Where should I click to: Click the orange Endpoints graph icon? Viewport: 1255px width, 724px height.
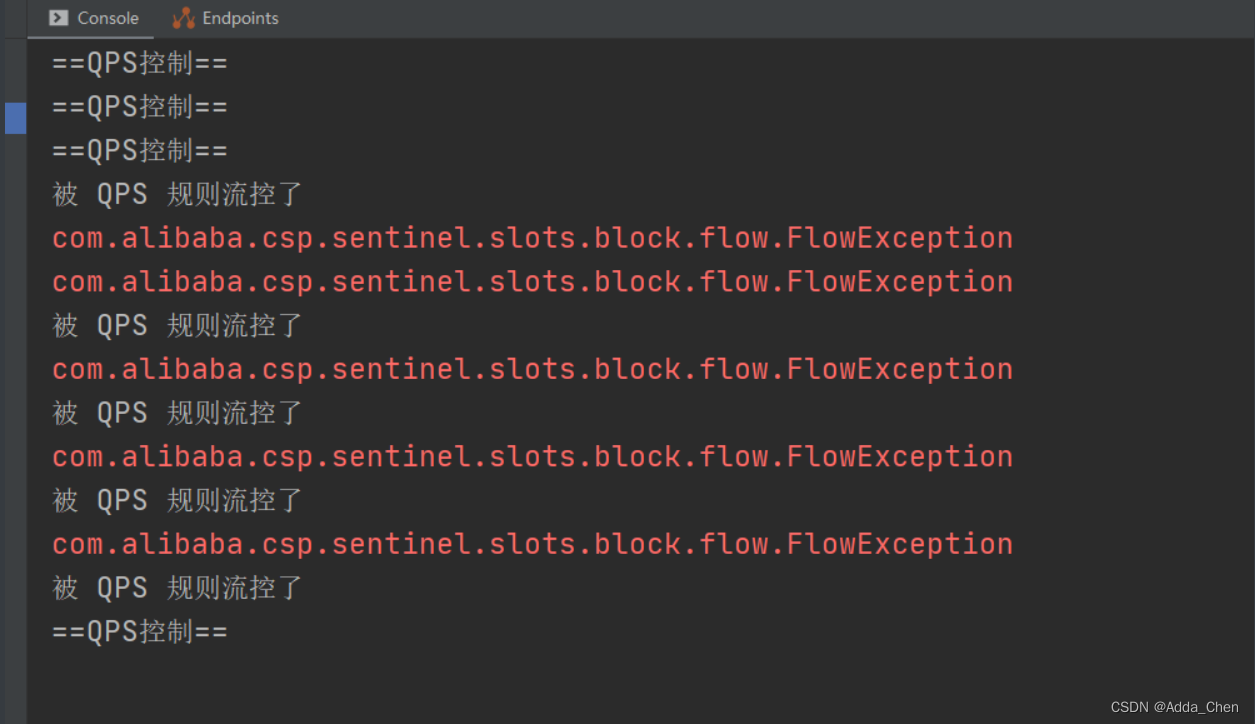point(183,18)
